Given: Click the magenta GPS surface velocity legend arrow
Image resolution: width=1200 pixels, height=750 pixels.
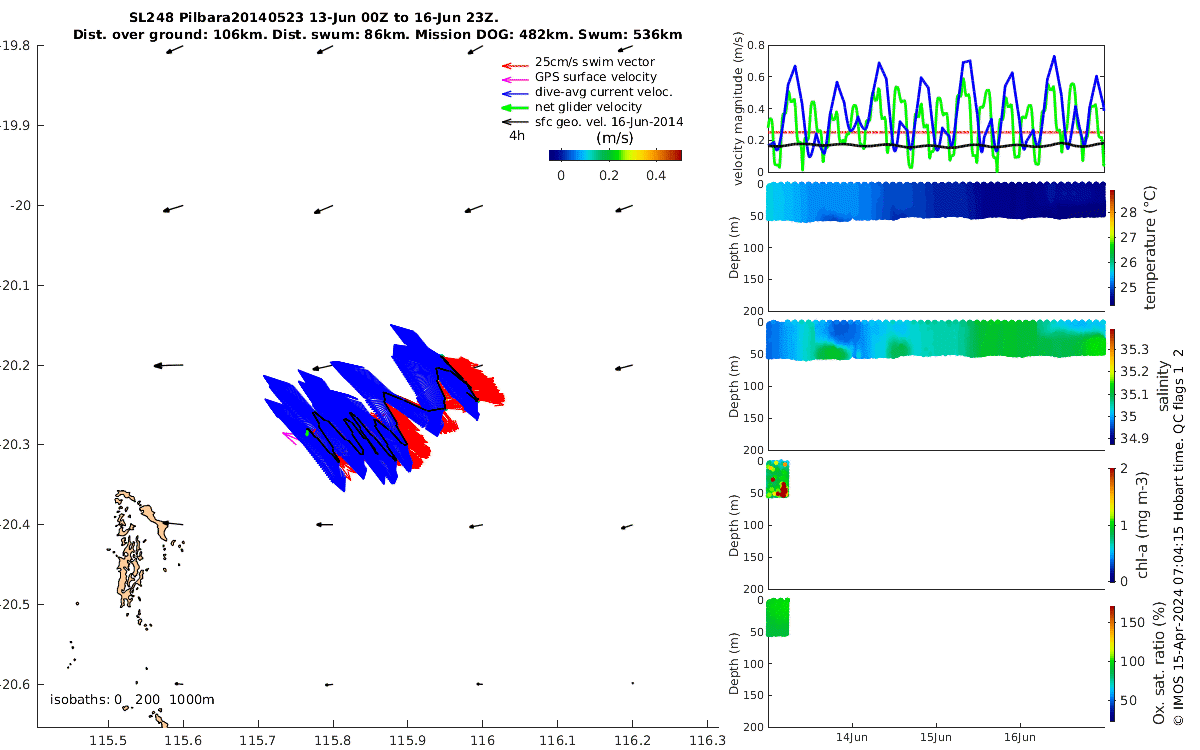Looking at the screenshot, I should [513, 78].
